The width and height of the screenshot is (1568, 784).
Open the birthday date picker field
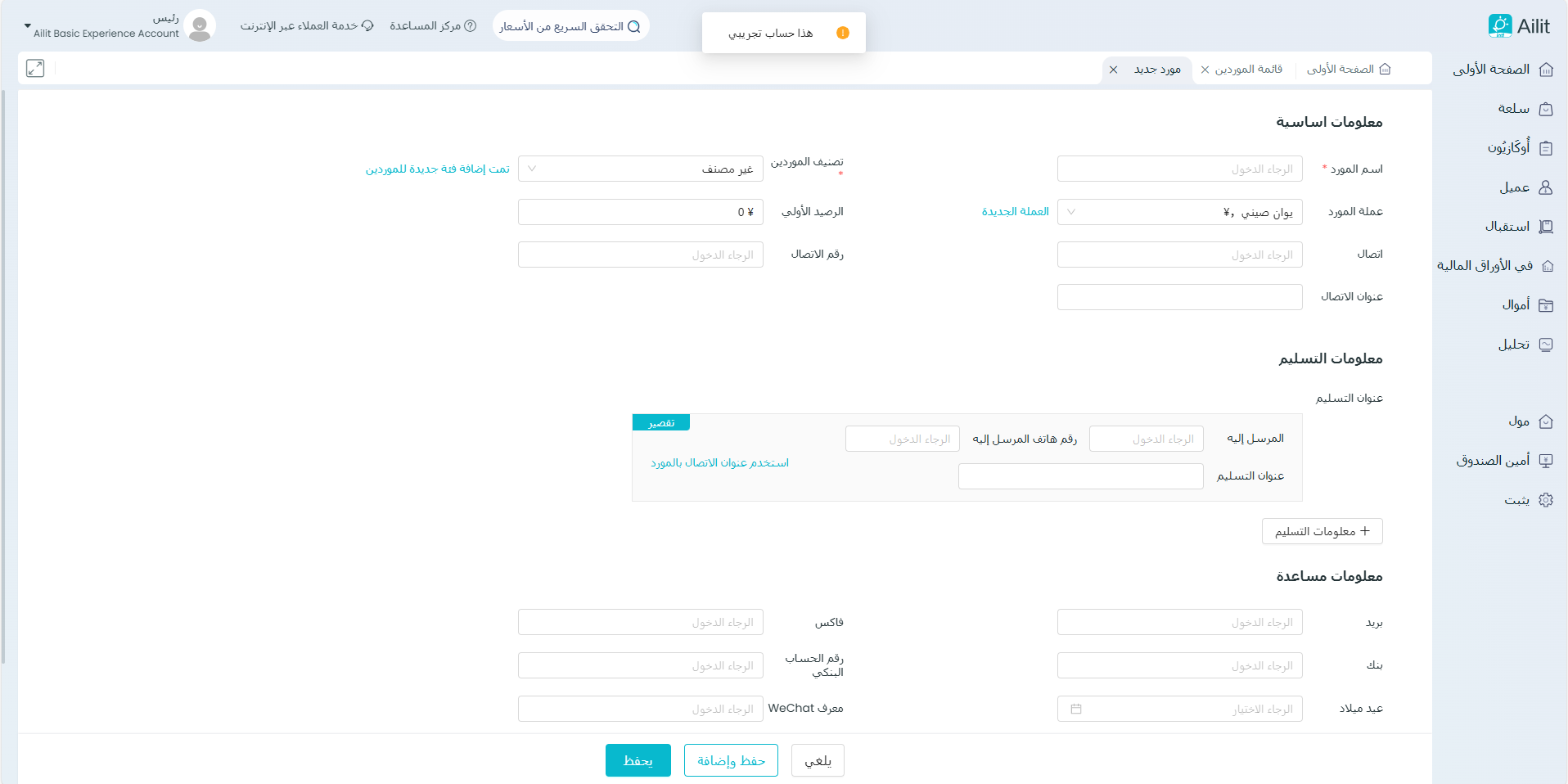pyautogui.click(x=1179, y=709)
